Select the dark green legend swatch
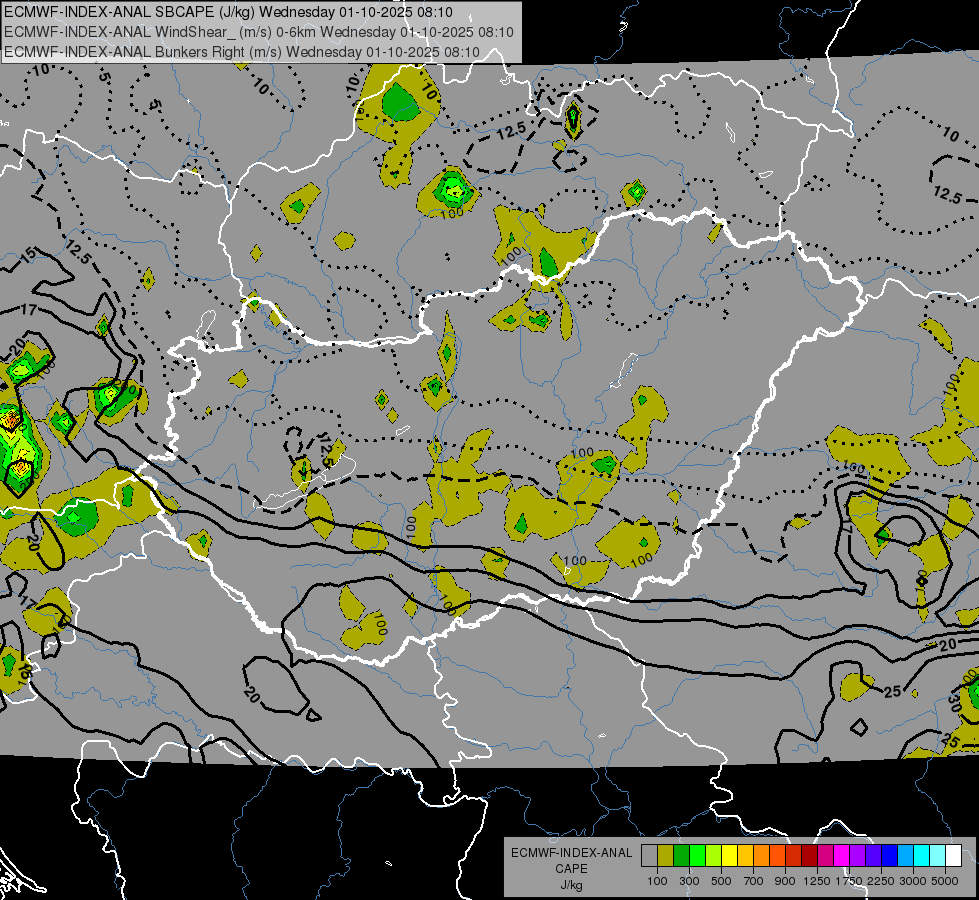This screenshot has height=900, width=979. [x=681, y=856]
